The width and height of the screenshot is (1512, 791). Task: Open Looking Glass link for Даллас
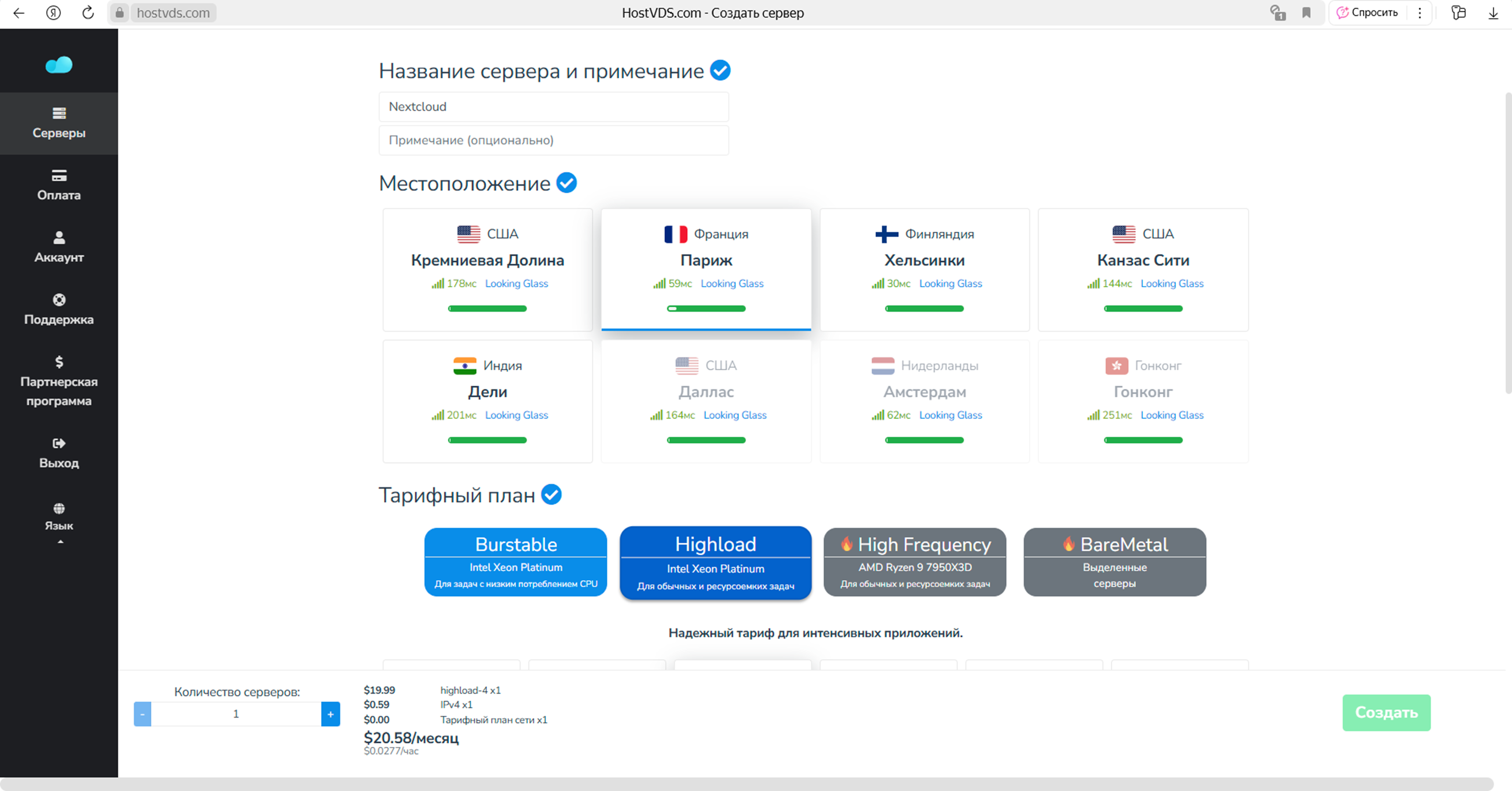coord(735,415)
